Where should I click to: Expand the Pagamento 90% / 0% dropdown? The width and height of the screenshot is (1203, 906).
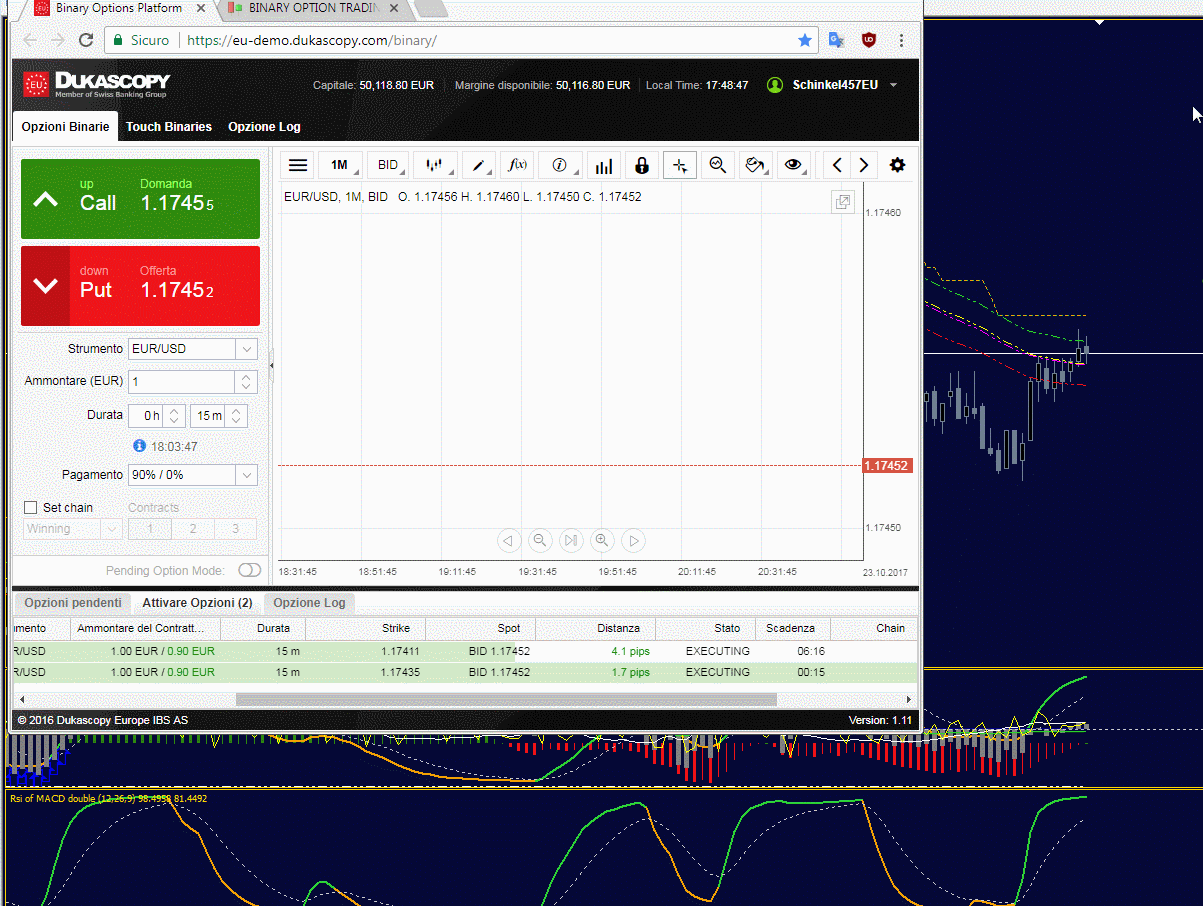(193, 475)
